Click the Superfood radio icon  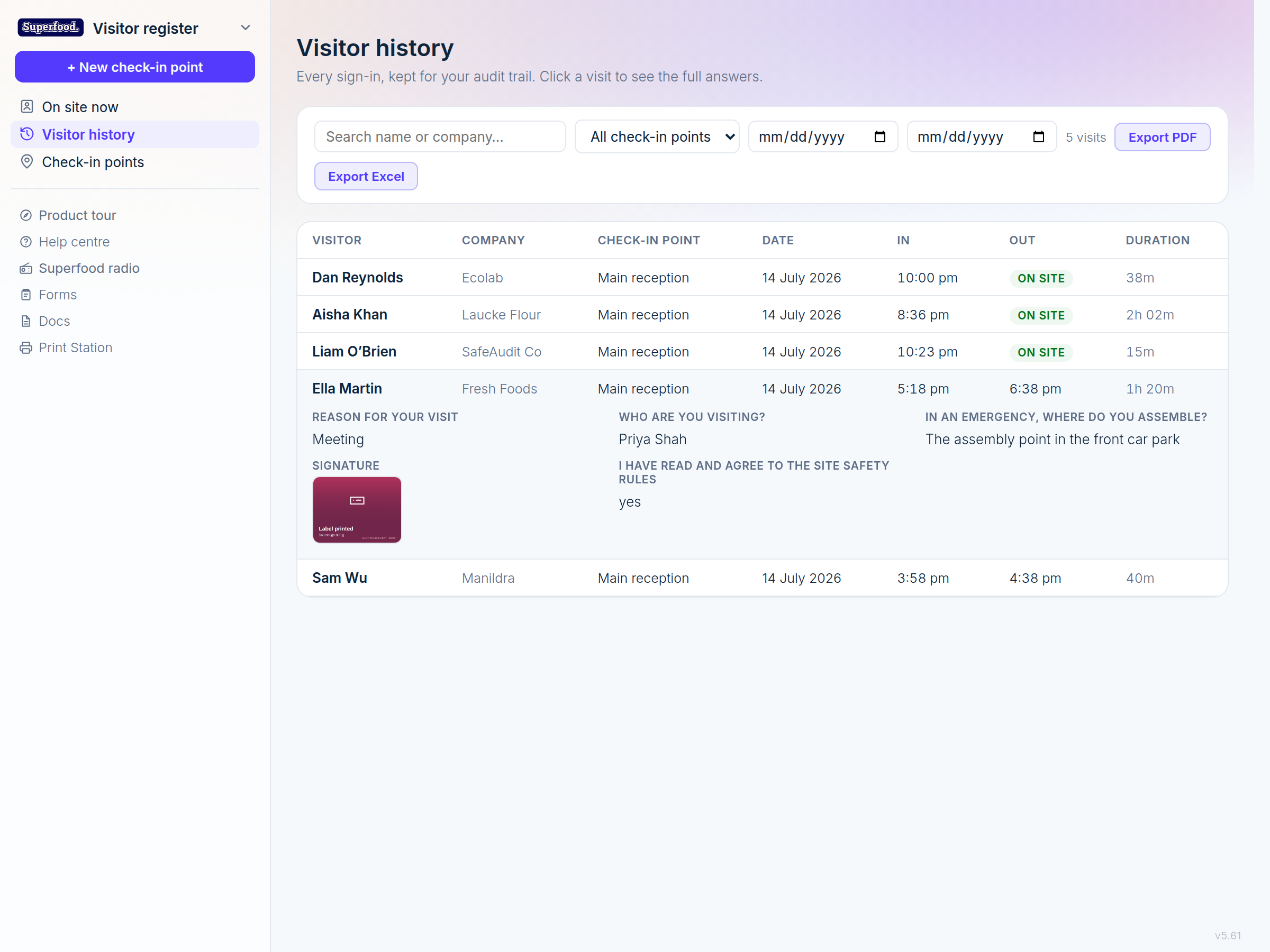(x=26, y=268)
